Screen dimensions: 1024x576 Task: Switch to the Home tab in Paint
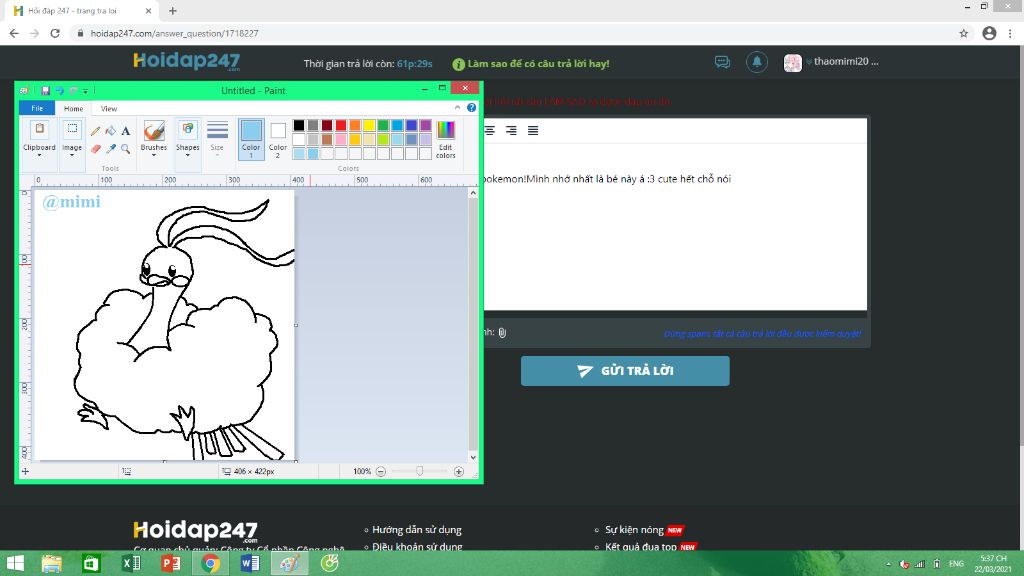(x=73, y=108)
